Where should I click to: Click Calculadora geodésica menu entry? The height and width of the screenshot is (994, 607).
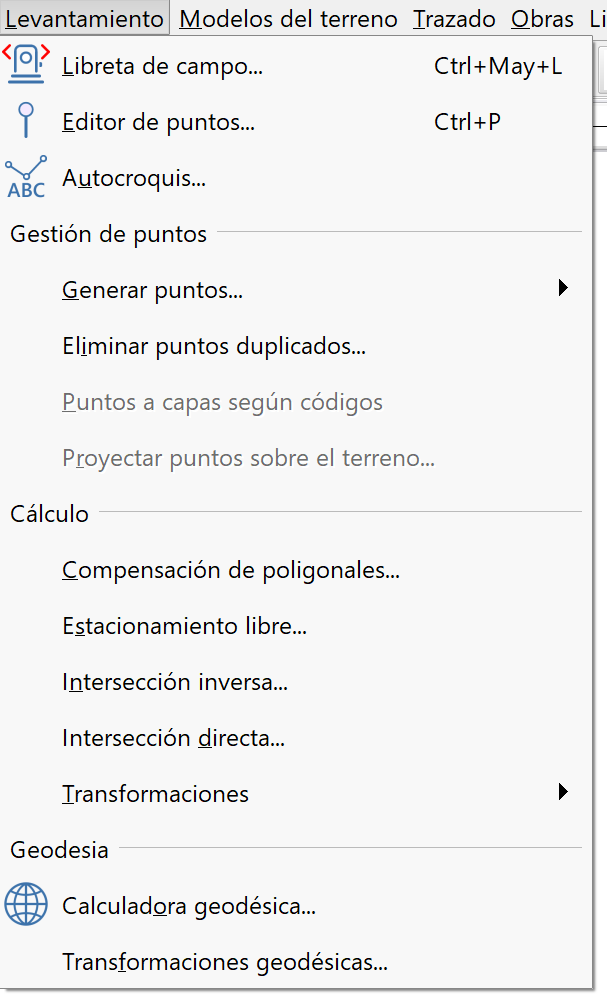pyautogui.click(x=189, y=906)
